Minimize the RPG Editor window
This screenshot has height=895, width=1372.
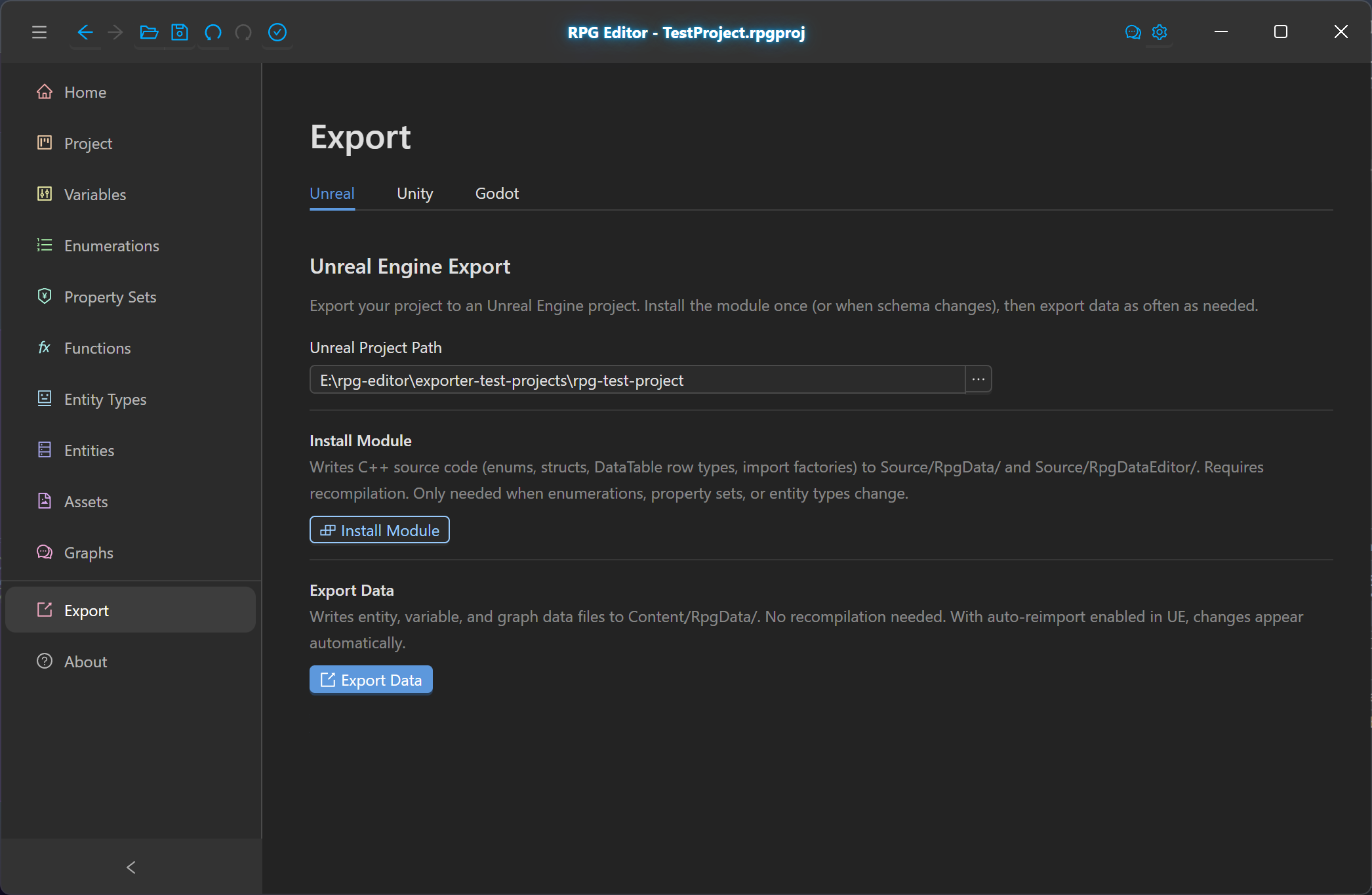[x=1221, y=31]
